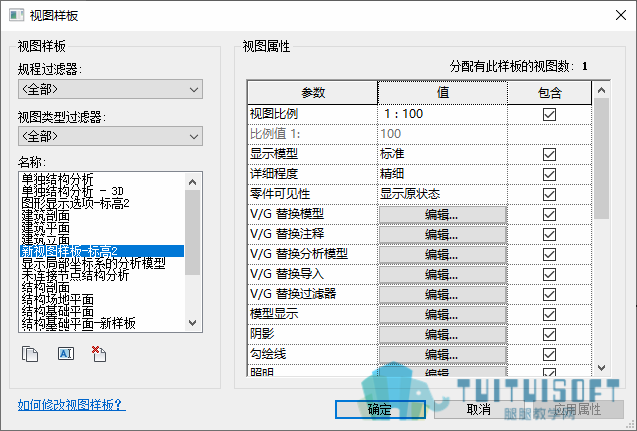The image size is (637, 431).
Task: Click 编辑 button for 勾绘线
Action: 442,355
